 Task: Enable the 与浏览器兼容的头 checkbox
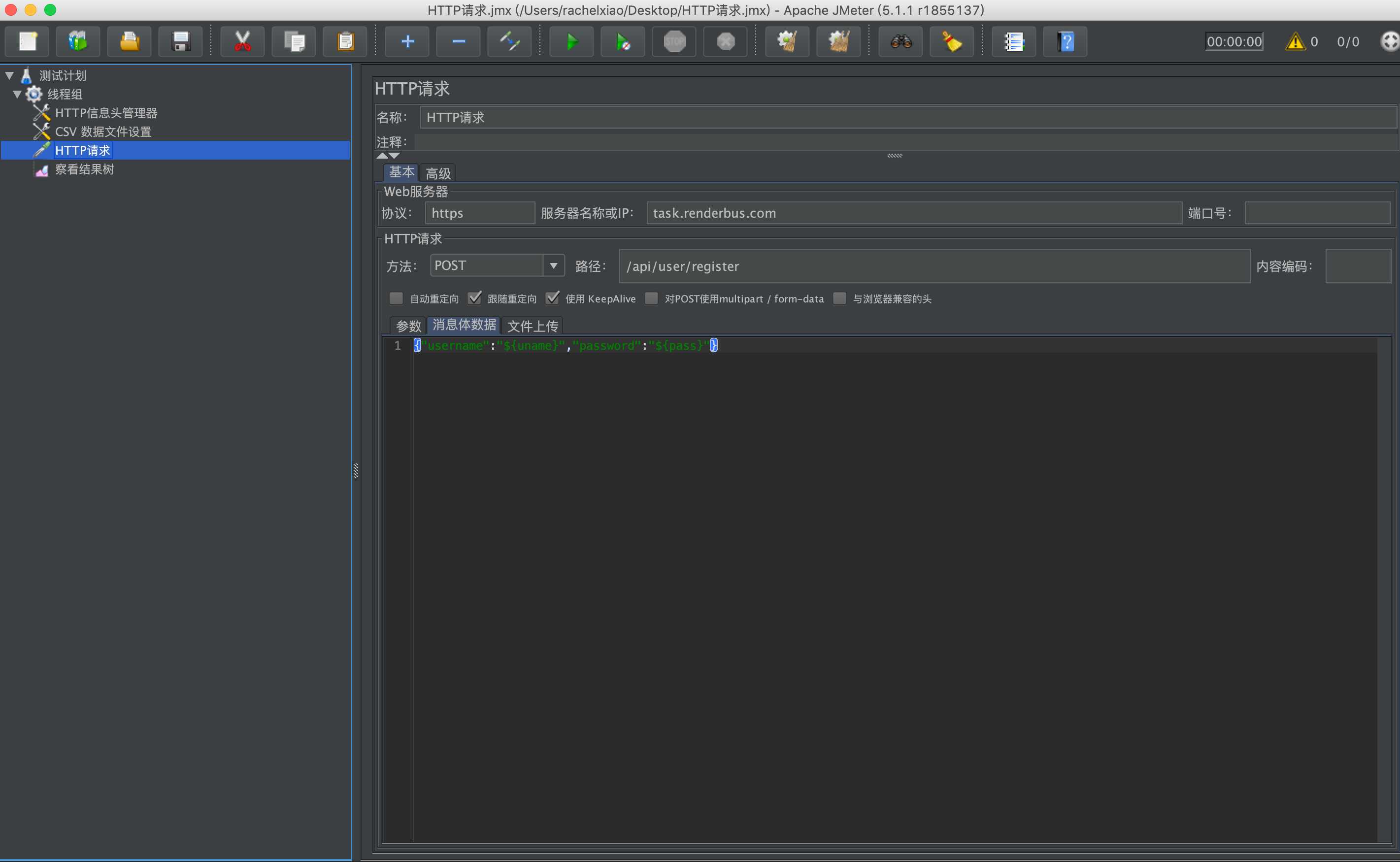point(840,298)
